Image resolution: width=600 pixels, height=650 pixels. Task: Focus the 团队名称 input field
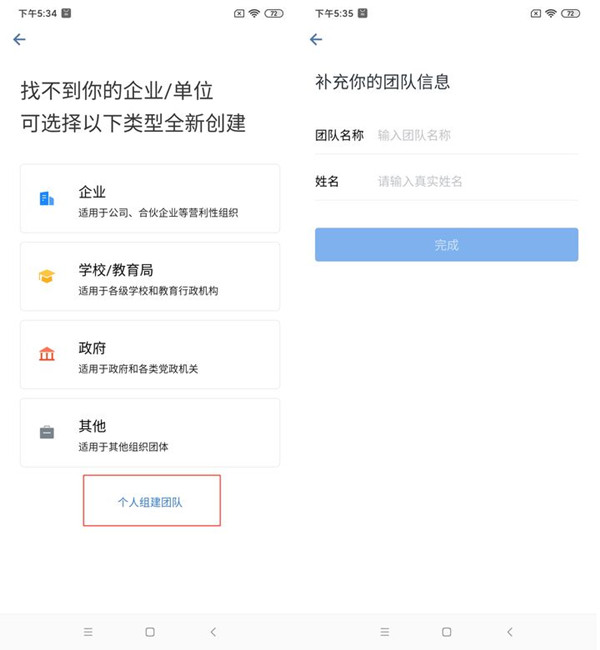point(475,135)
